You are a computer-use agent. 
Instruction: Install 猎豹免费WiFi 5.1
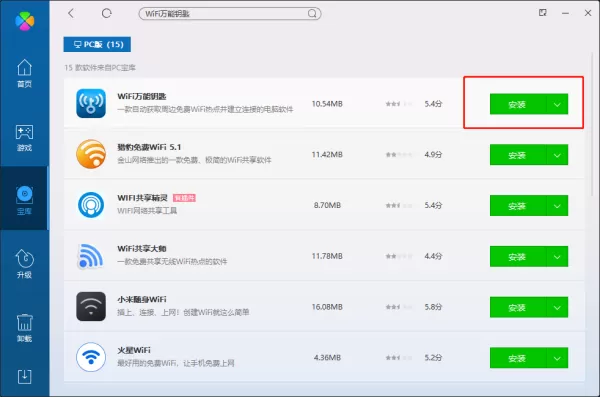click(x=518, y=155)
